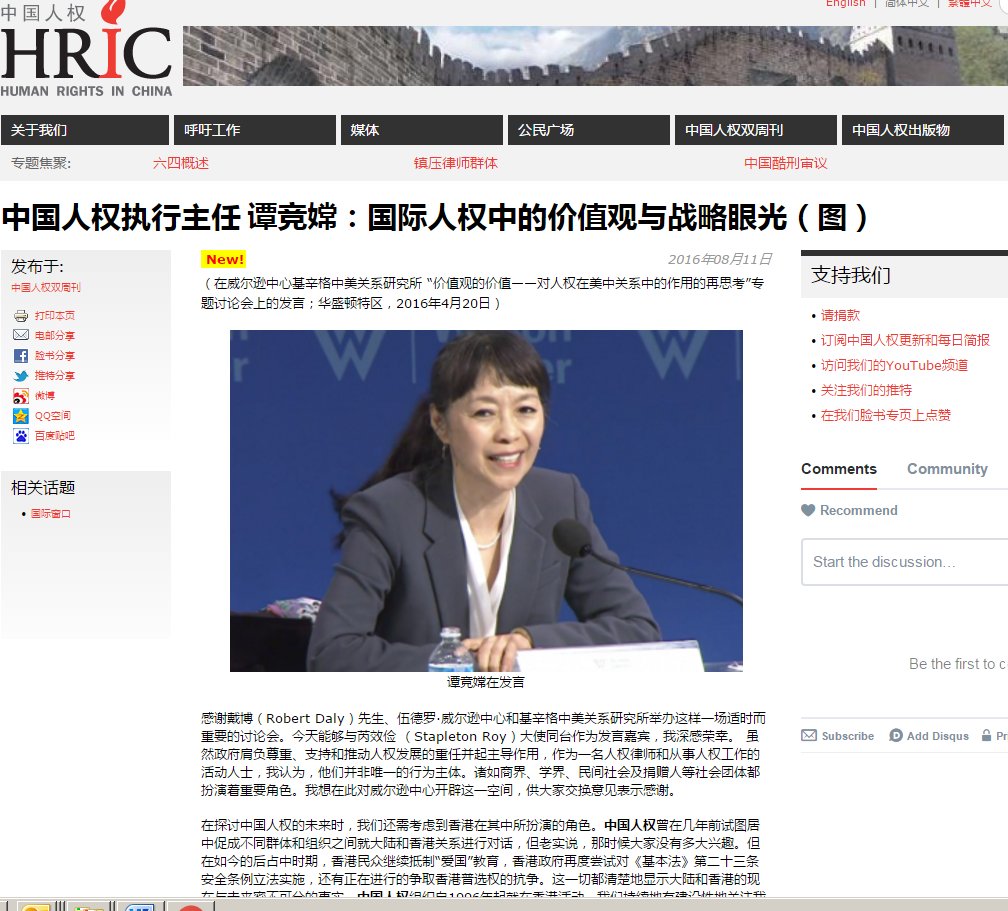Viewport: 1008px width, 911px height.
Task: Open the 国际窗口 related topic link
Action: point(51,514)
